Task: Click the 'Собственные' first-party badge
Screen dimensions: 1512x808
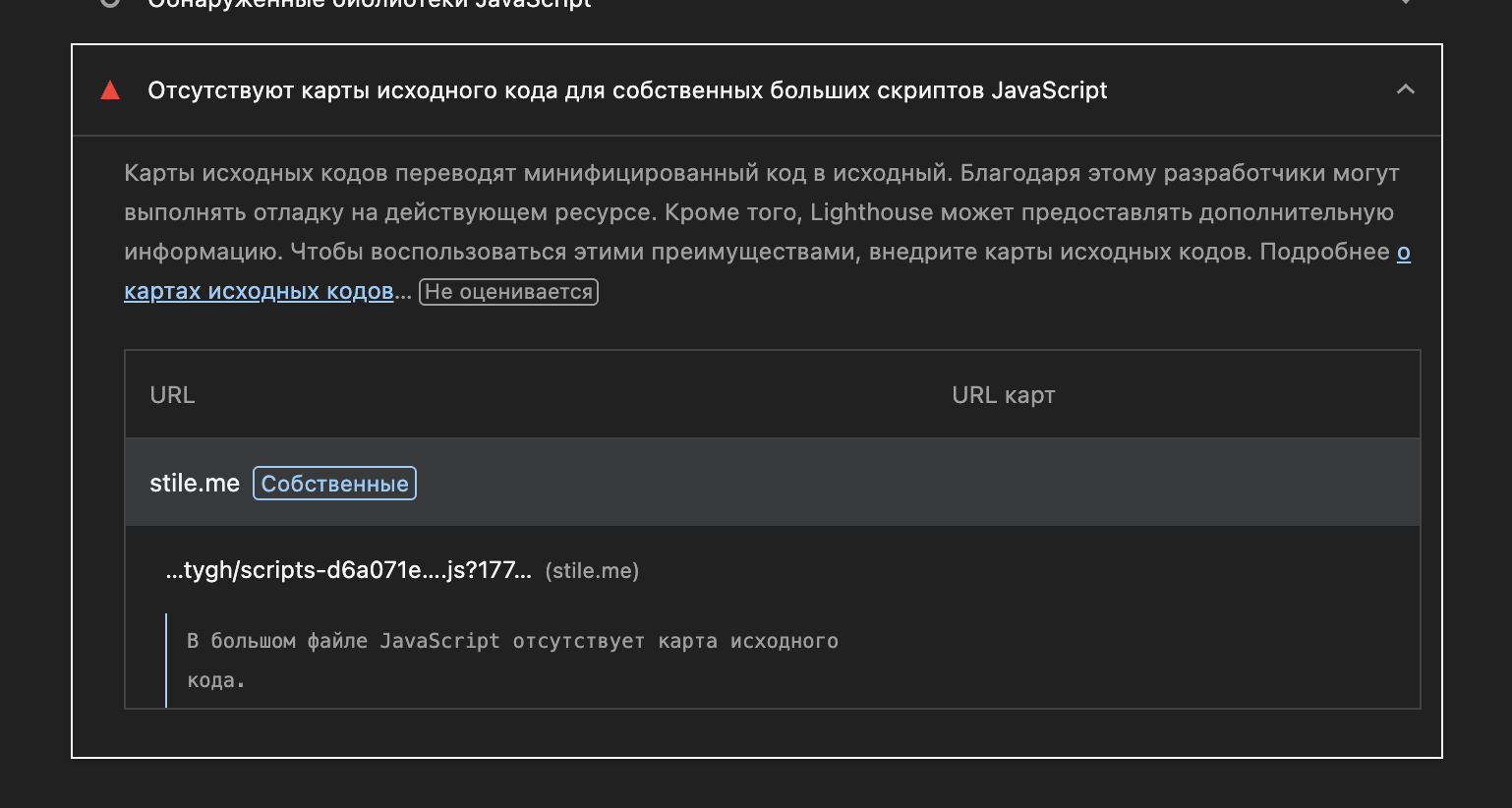Action: click(x=334, y=484)
